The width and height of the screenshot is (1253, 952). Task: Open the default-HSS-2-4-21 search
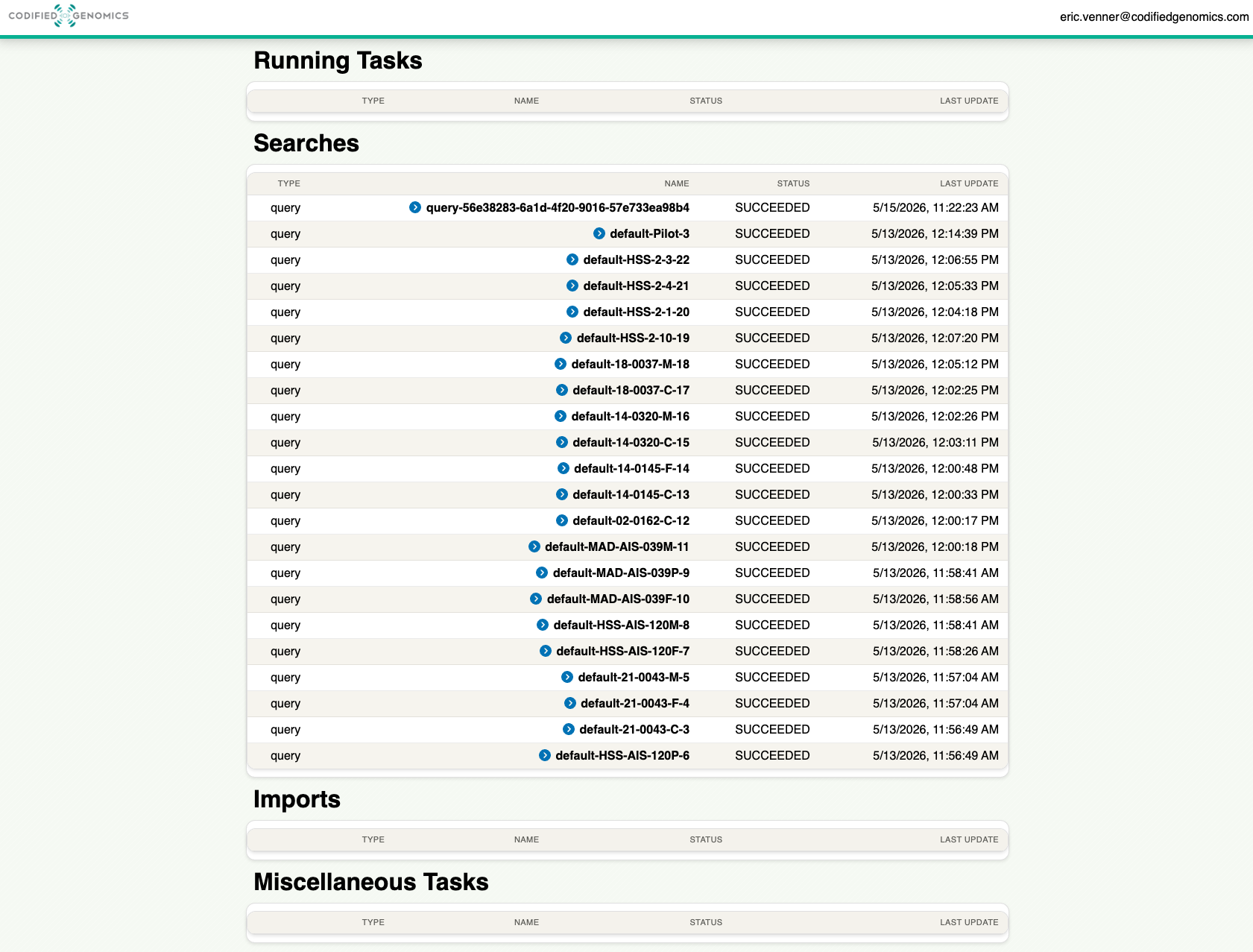[636, 286]
